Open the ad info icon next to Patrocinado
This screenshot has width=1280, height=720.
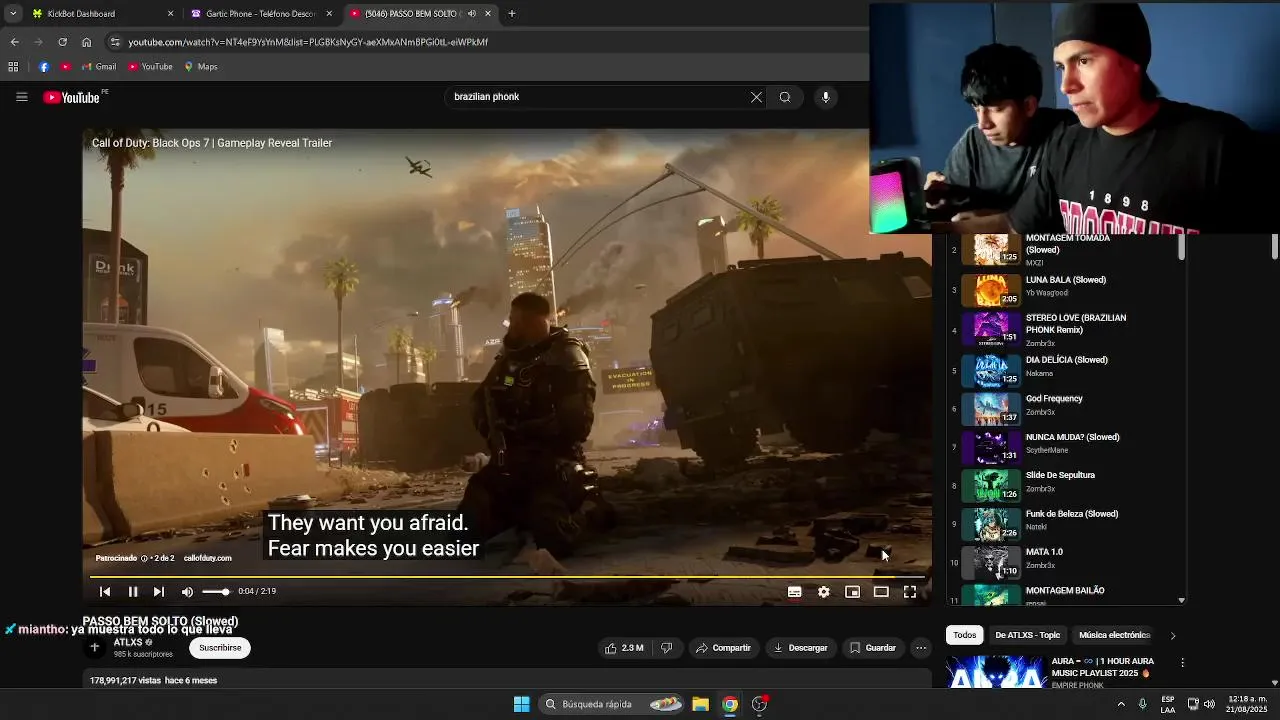coord(144,558)
